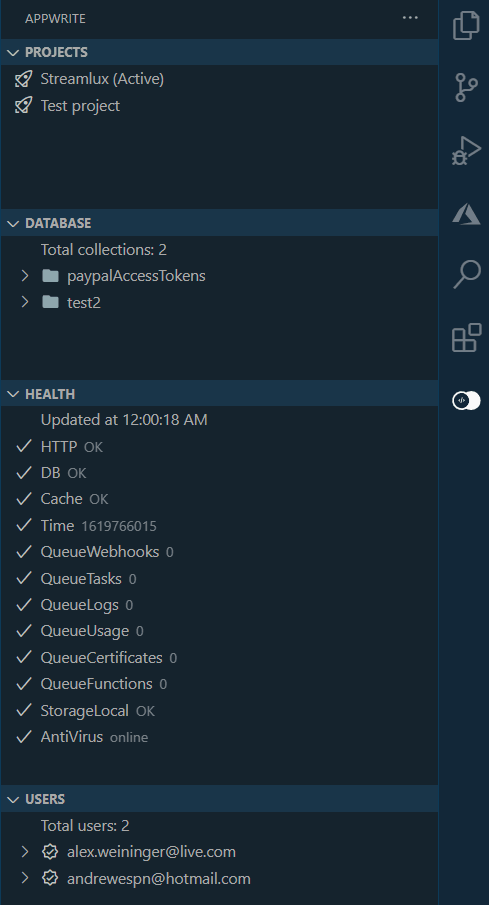
Task: Click the checkmark icon next to QueueTasks
Action: (x=24, y=578)
